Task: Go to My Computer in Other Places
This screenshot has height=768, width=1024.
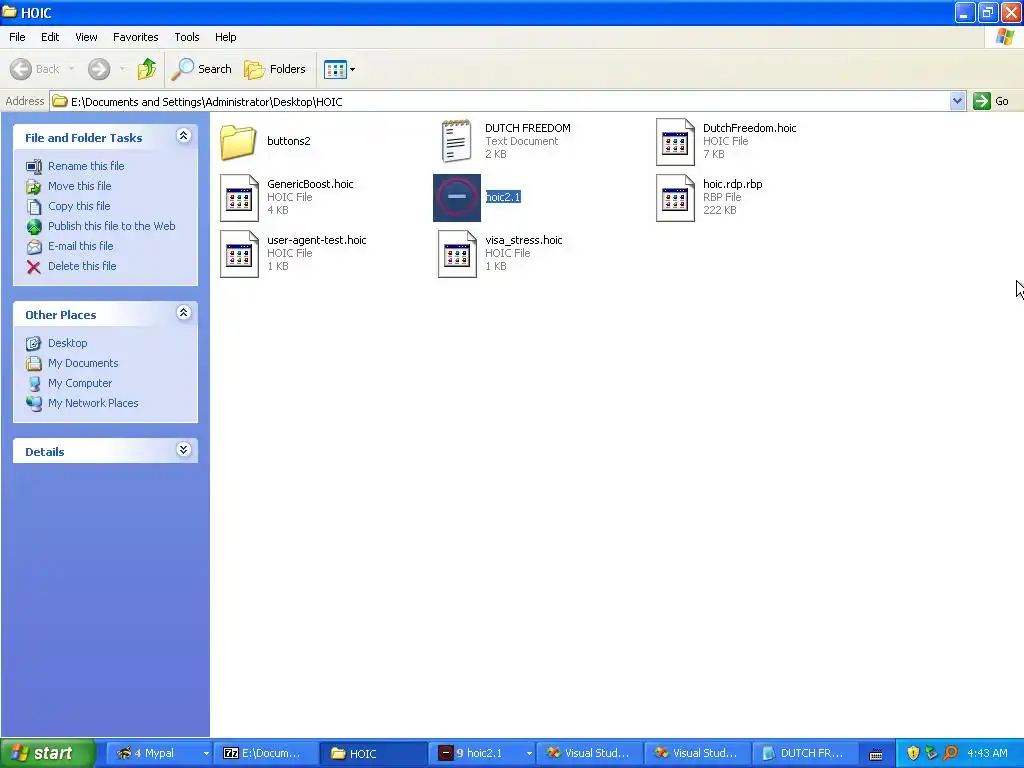Action: pos(80,383)
